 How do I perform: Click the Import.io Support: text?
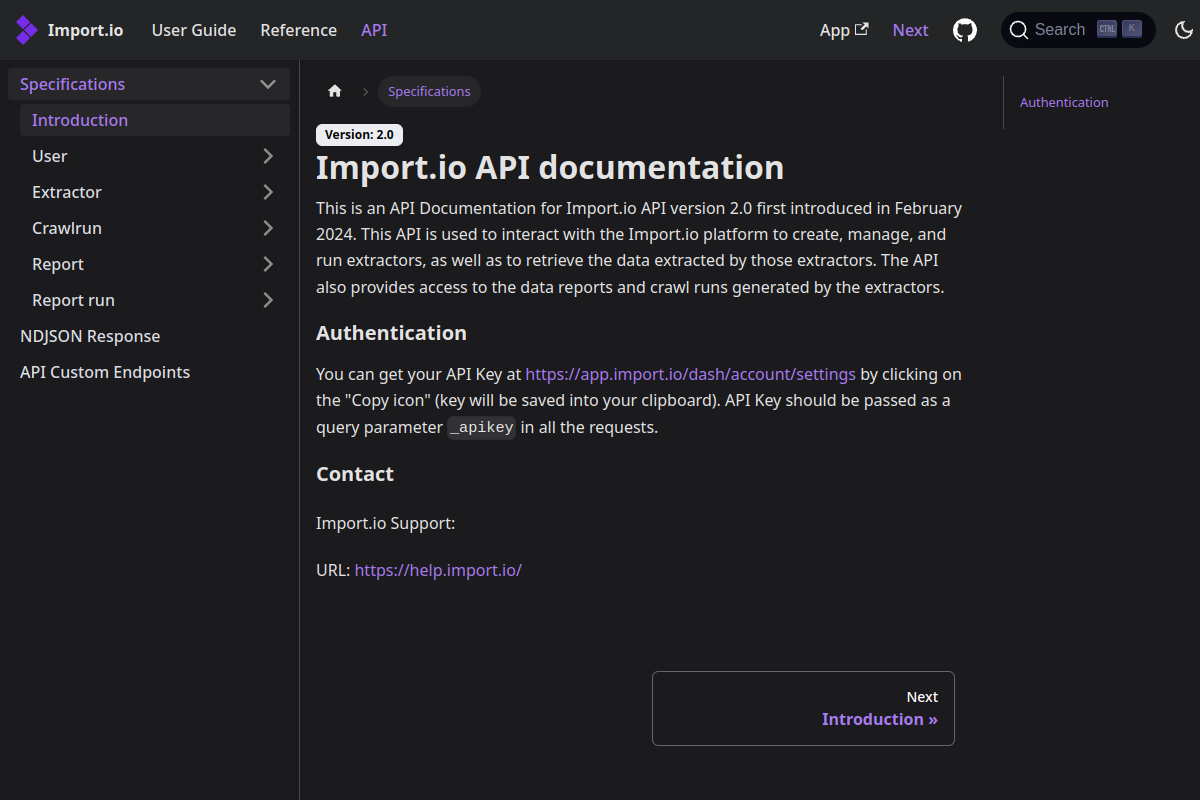click(x=386, y=523)
